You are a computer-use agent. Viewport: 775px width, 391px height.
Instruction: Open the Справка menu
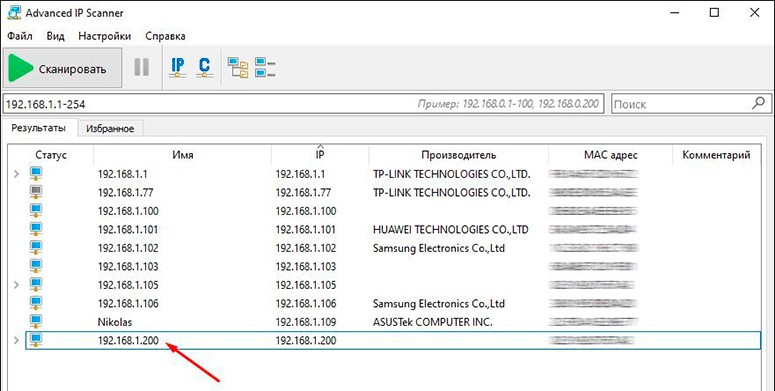pos(166,36)
